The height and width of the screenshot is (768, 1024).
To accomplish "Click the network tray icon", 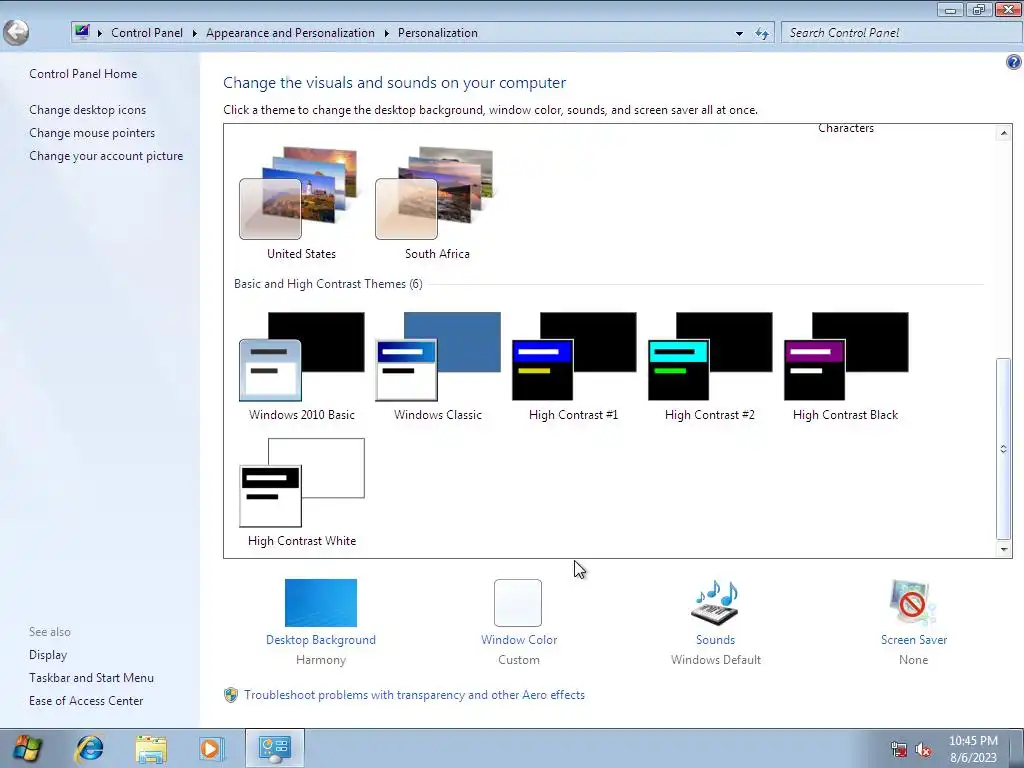I will [x=899, y=750].
